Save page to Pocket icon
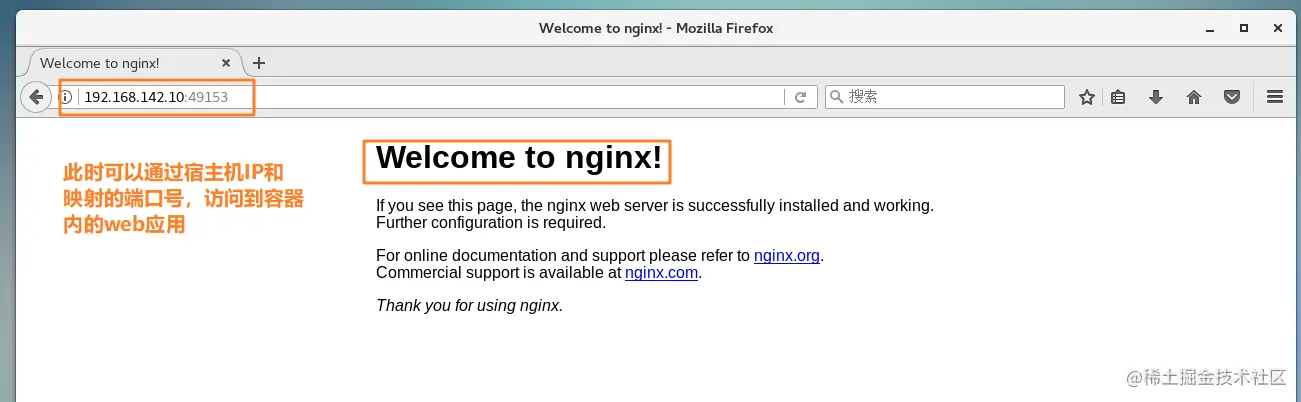Screen dimensions: 1301x402 click(x=1233, y=97)
